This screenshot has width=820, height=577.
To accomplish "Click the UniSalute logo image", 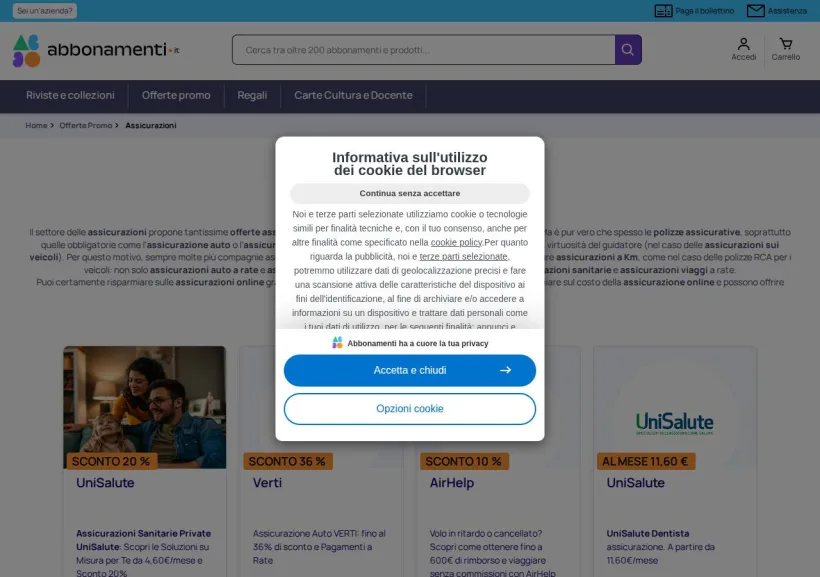I will pyautogui.click(x=675, y=424).
